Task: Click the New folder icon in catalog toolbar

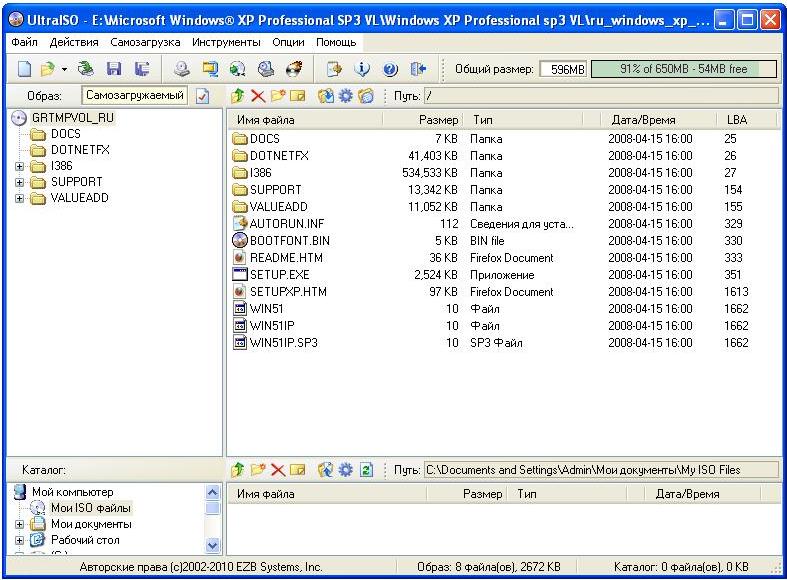Action: pyautogui.click(x=258, y=470)
